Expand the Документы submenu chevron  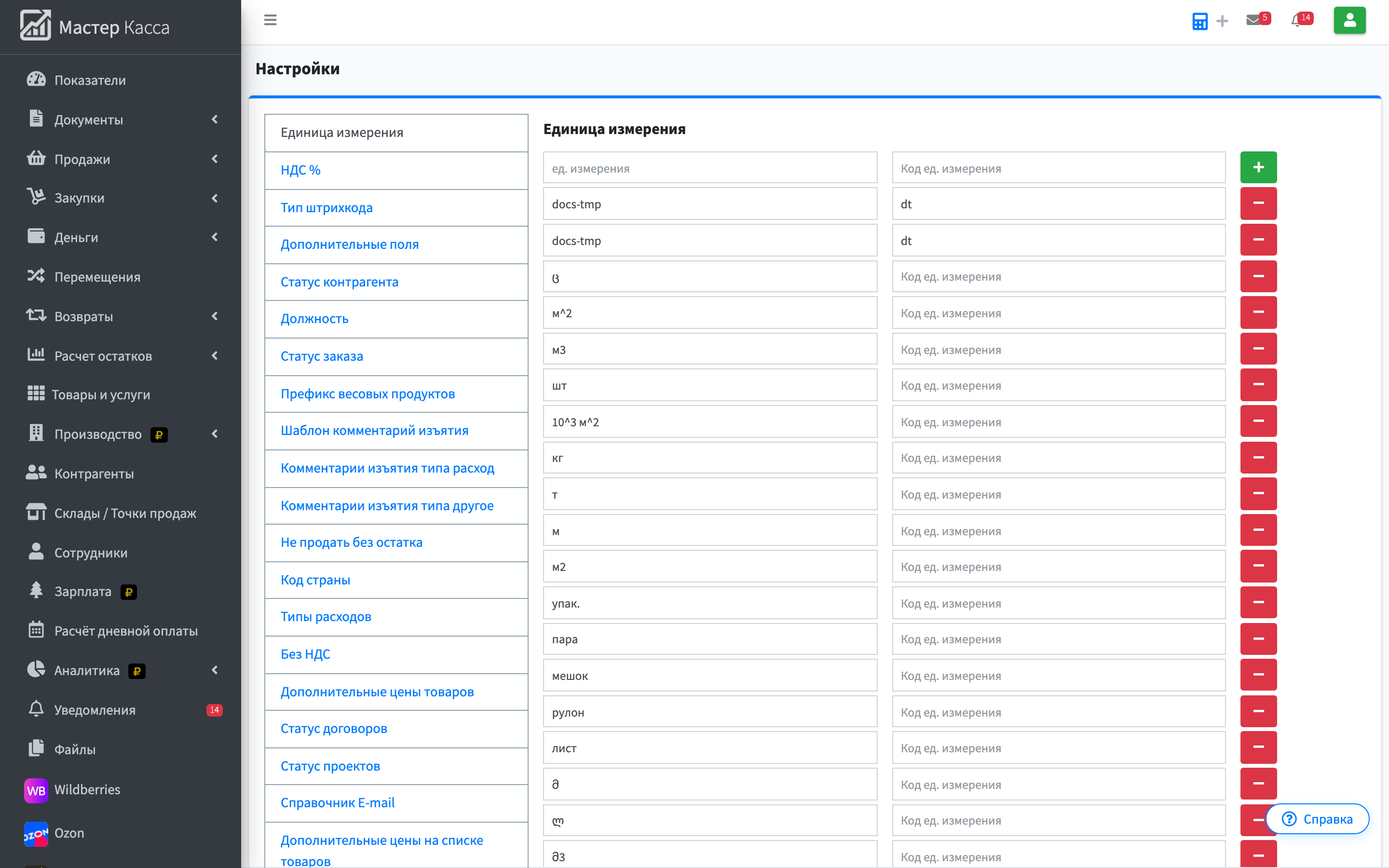pyautogui.click(x=215, y=120)
